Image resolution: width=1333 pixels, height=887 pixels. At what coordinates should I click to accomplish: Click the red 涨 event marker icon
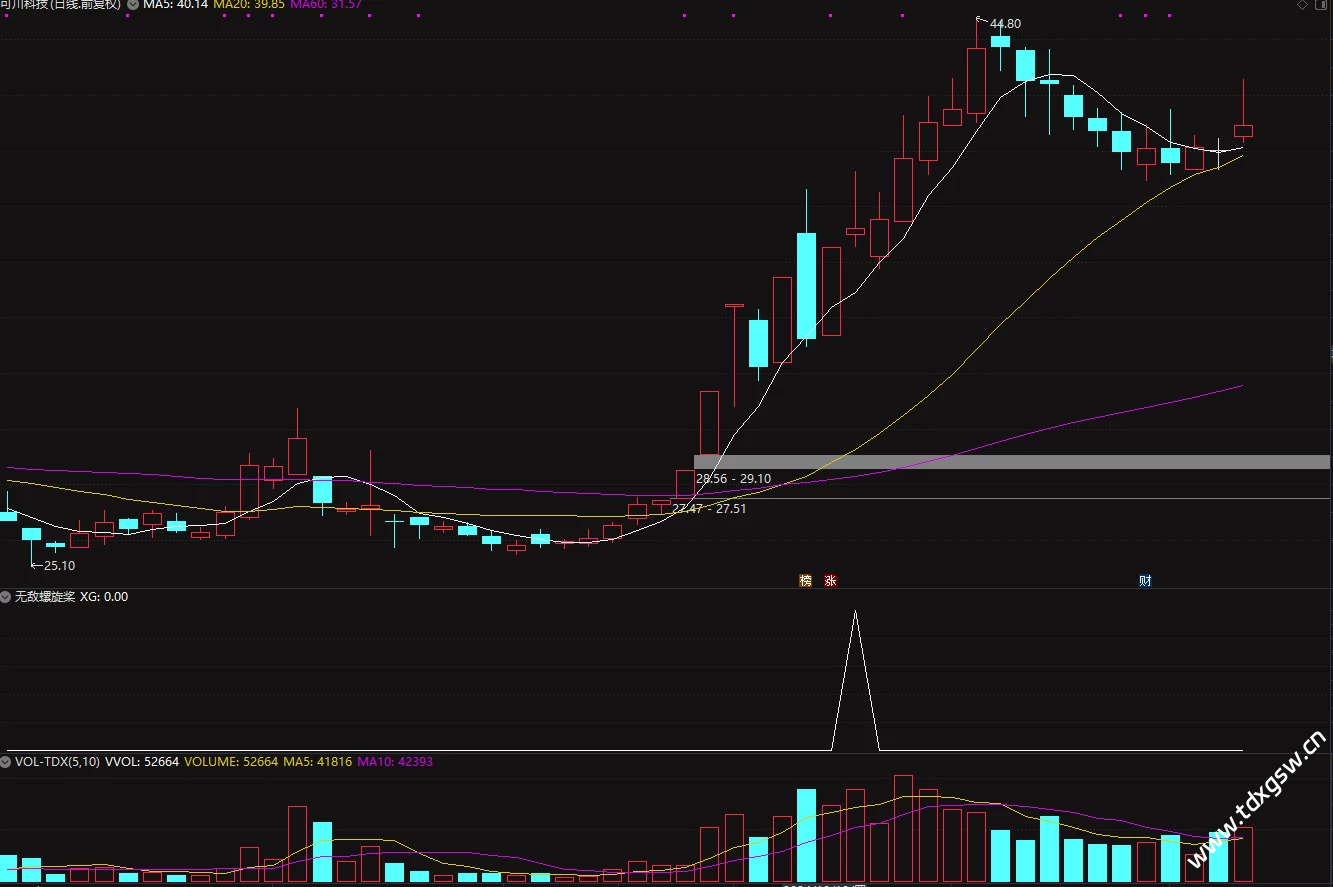click(830, 580)
